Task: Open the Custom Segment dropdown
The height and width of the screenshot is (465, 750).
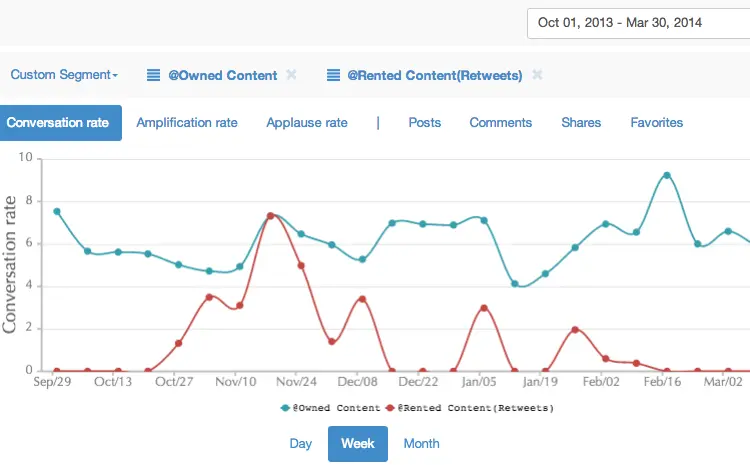Action: click(64, 75)
